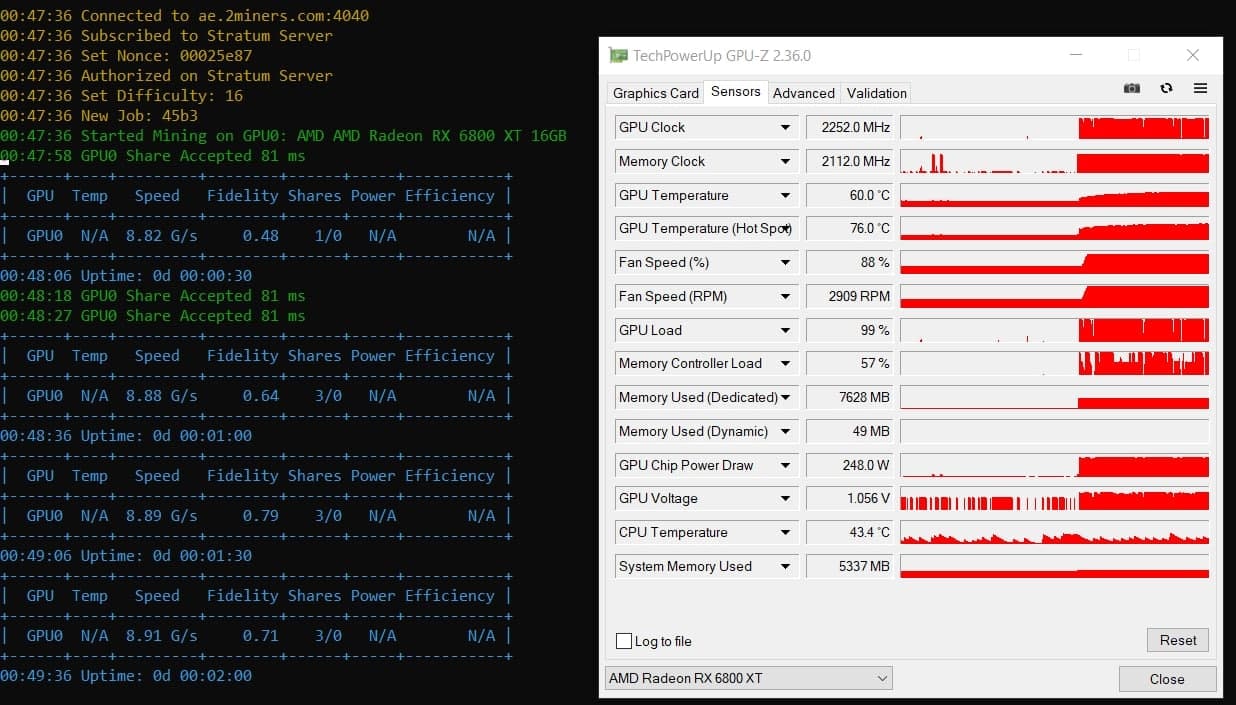1236x705 pixels.
Task: Click the GPU Voltage value 1.056 V
Action: [x=849, y=498]
